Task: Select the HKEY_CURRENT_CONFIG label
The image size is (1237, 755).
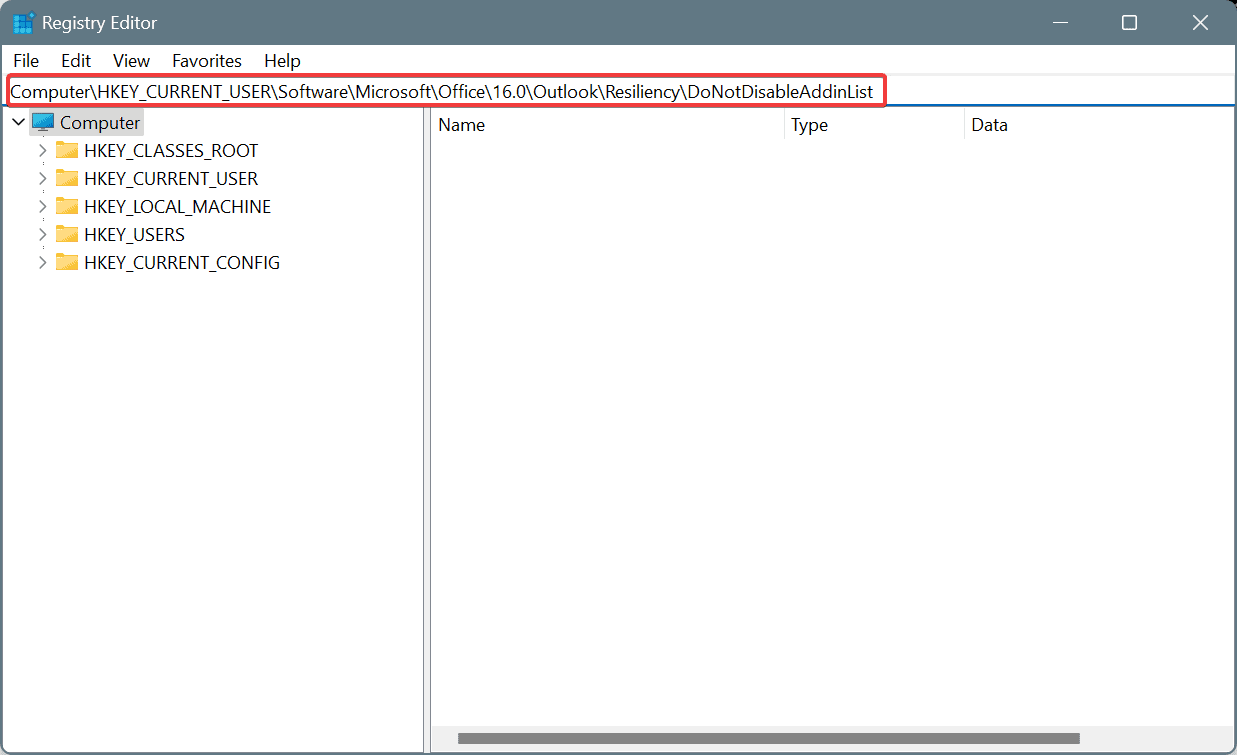Action: click(182, 263)
